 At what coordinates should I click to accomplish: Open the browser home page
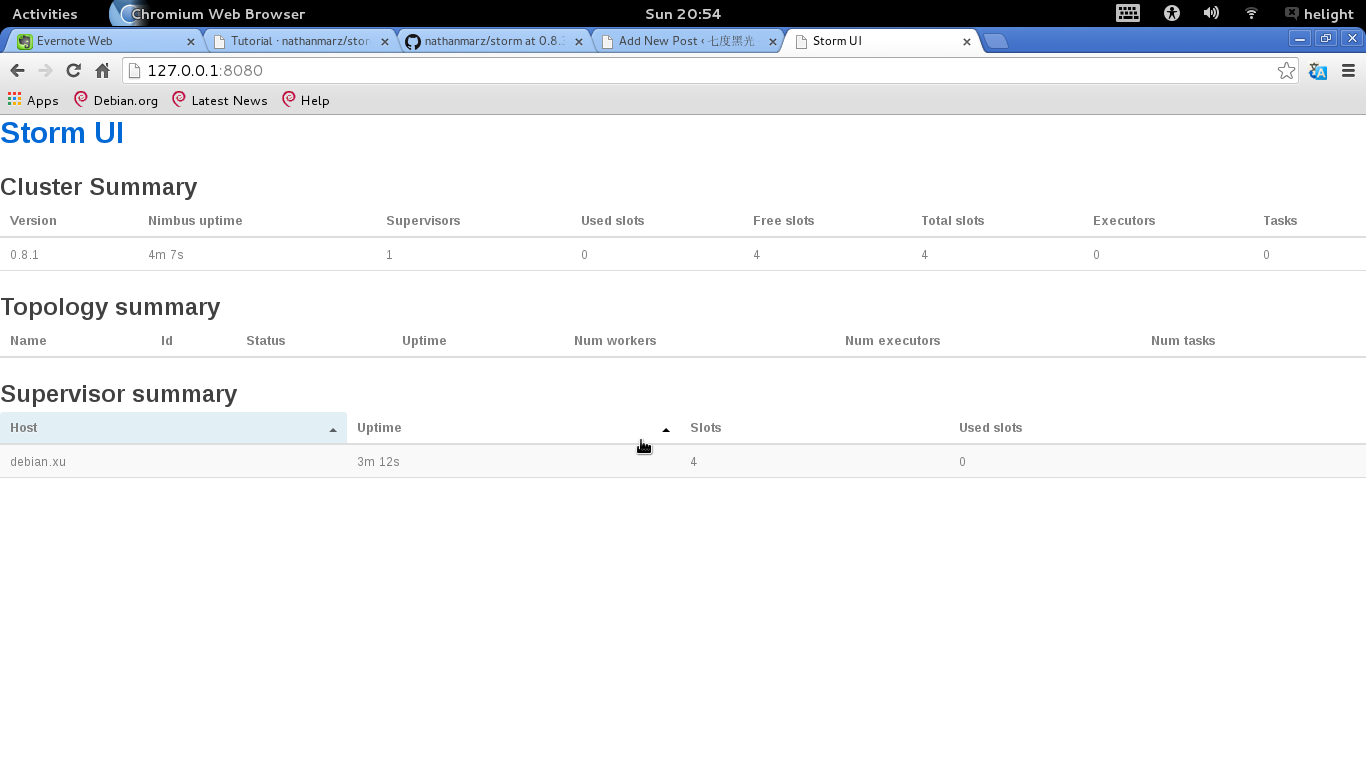click(x=102, y=71)
